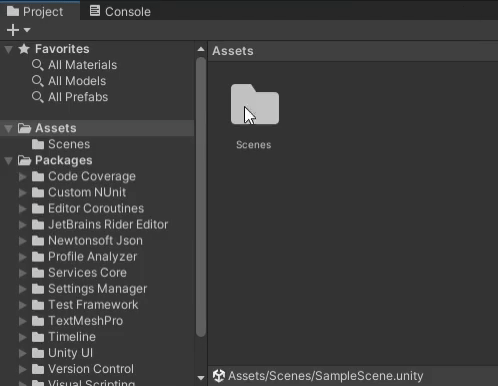Expand the Test Framework package
This screenshot has height=386, width=498.
22,305
